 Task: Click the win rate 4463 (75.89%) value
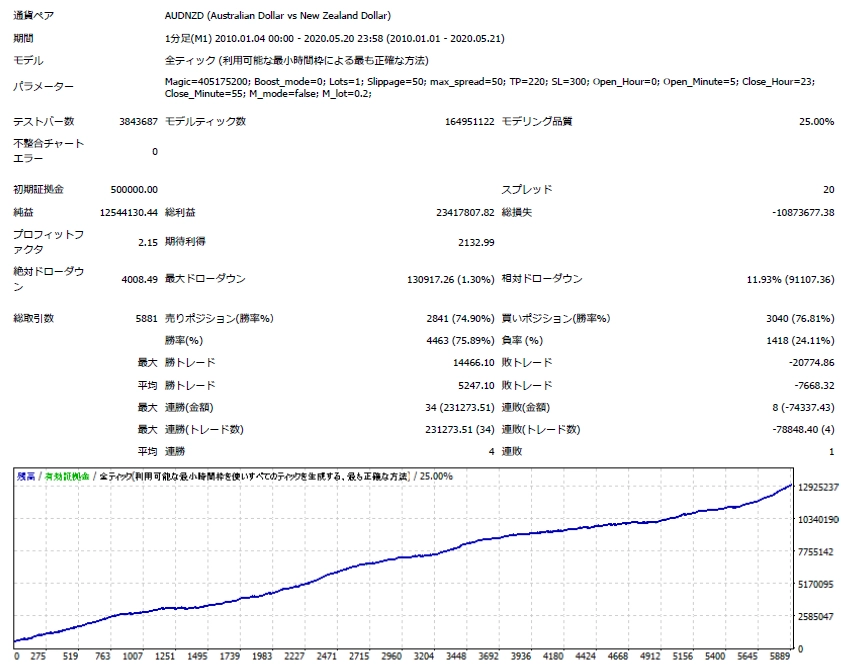(460, 340)
